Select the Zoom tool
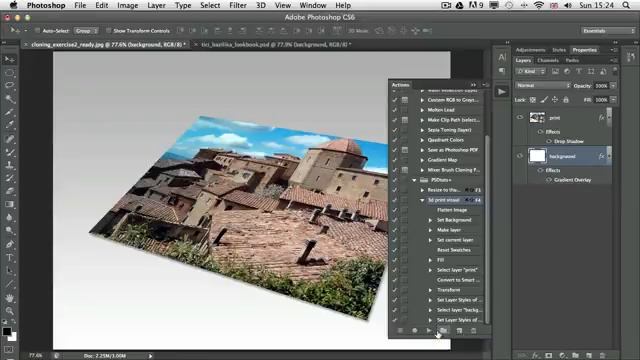The height and width of the screenshot is (360, 640). (x=9, y=311)
